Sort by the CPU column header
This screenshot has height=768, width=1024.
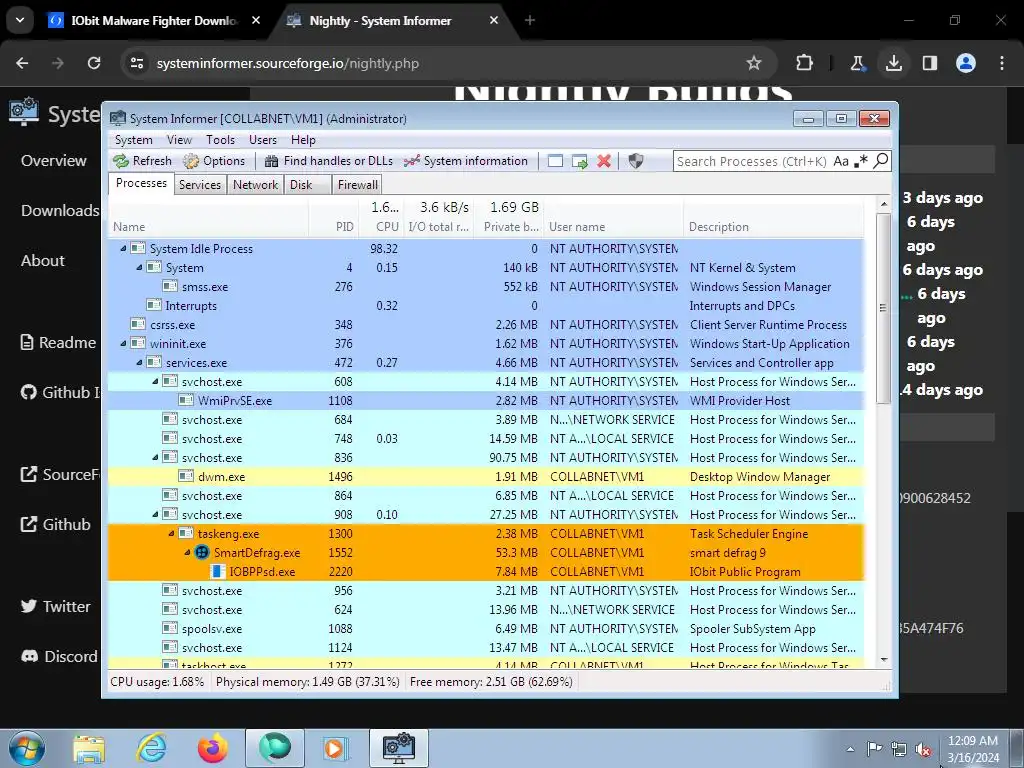point(381,217)
